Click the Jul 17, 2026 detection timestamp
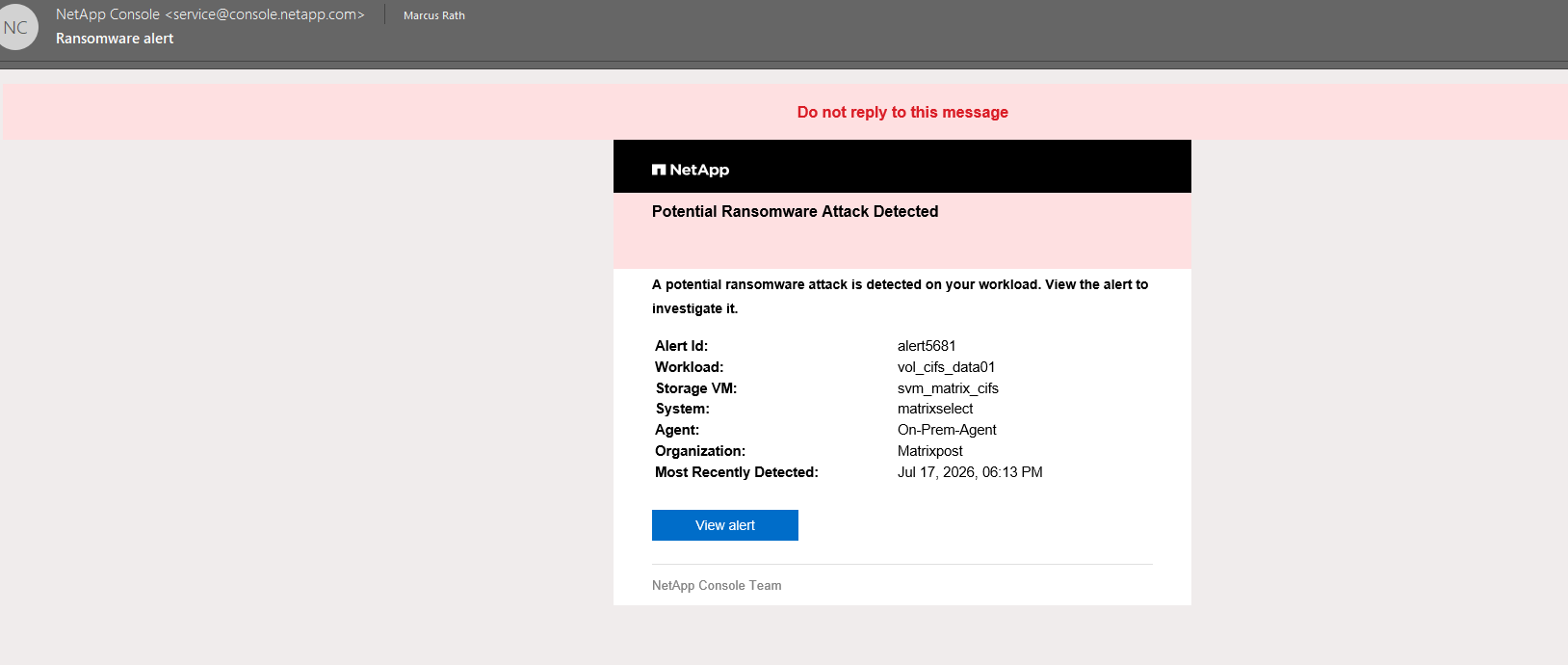Viewport: 1568px width, 665px height. (970, 472)
